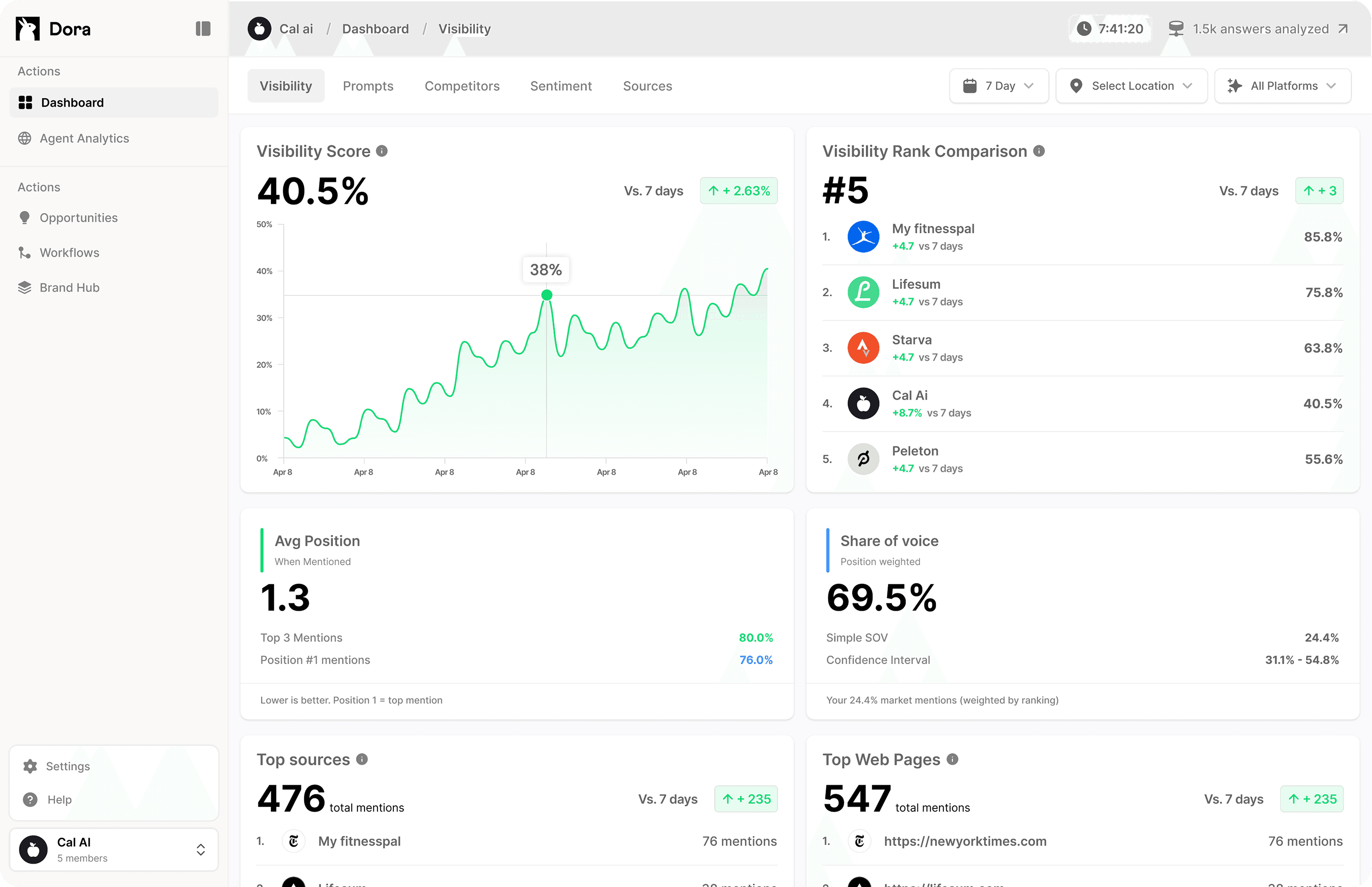
Task: Click the calendar icon in 7 Day filter
Action: point(970,86)
